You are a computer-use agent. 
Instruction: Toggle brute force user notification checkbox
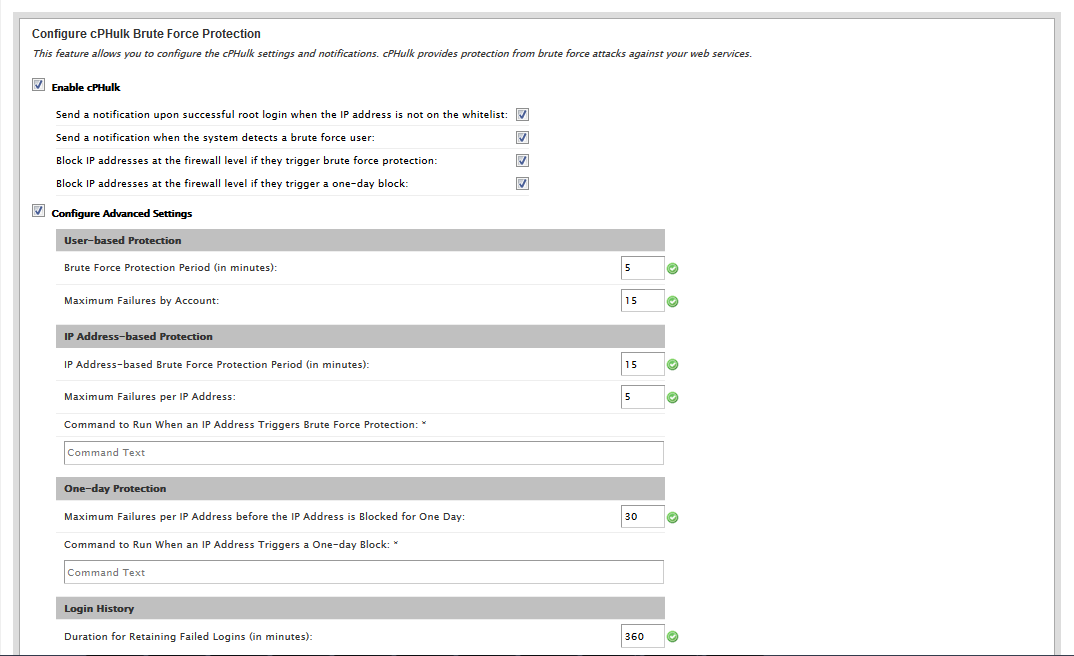(522, 138)
